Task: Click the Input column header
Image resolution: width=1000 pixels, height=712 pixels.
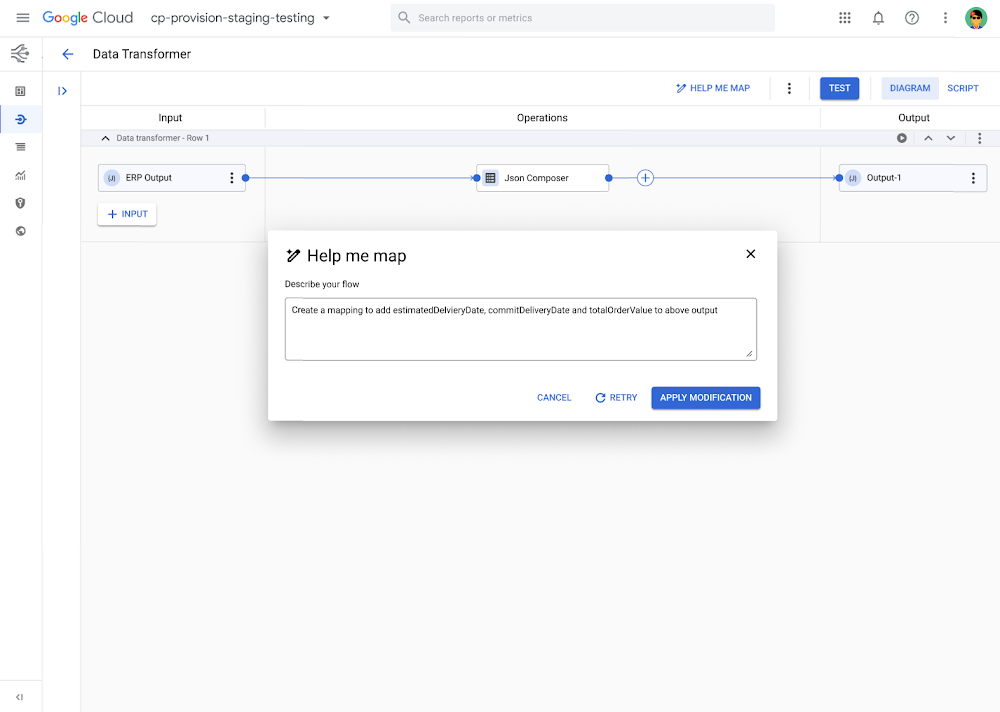Action: [170, 118]
